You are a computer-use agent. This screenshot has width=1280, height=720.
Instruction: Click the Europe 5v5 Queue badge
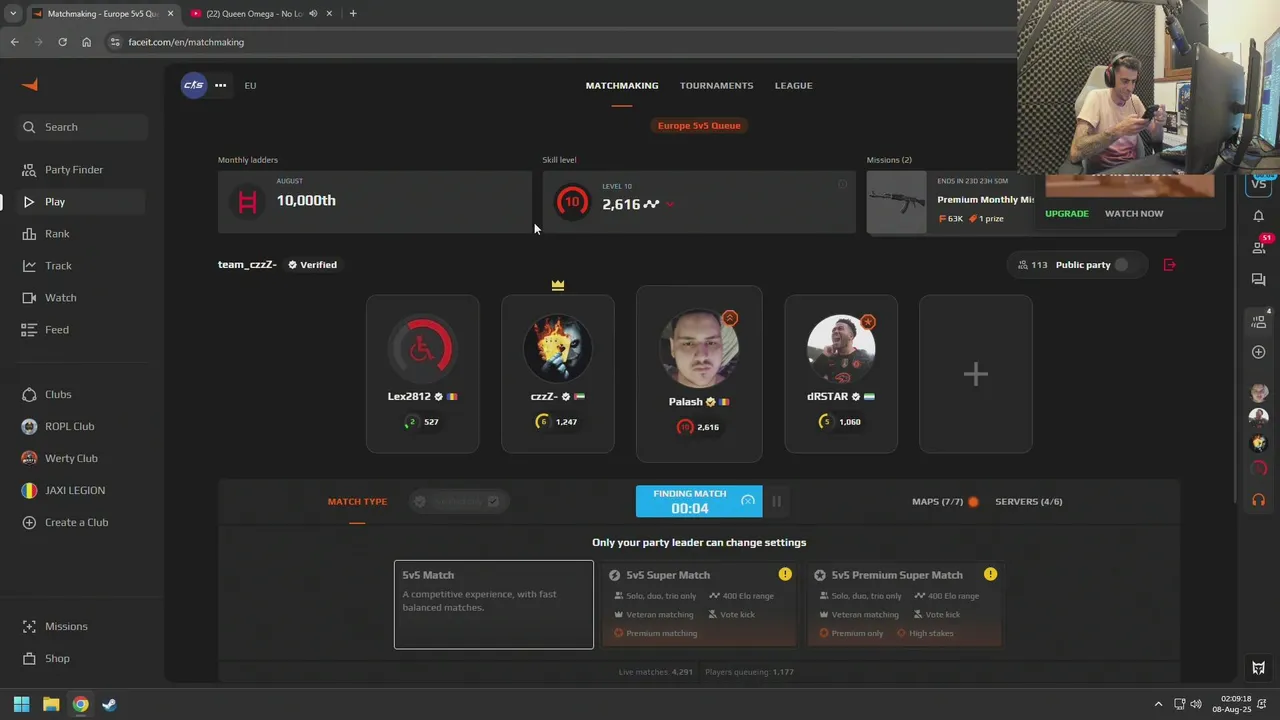point(699,126)
